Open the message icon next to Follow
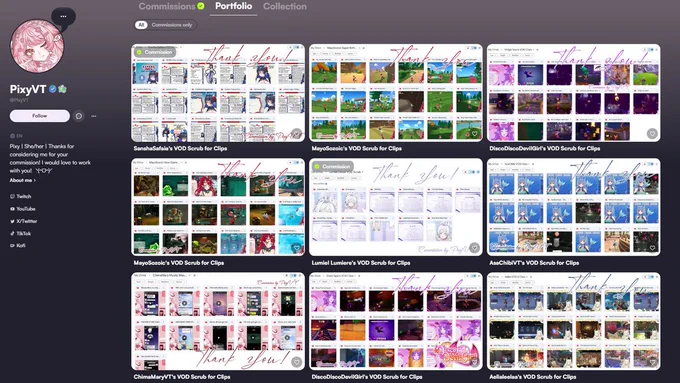The image size is (680, 383). (x=79, y=116)
